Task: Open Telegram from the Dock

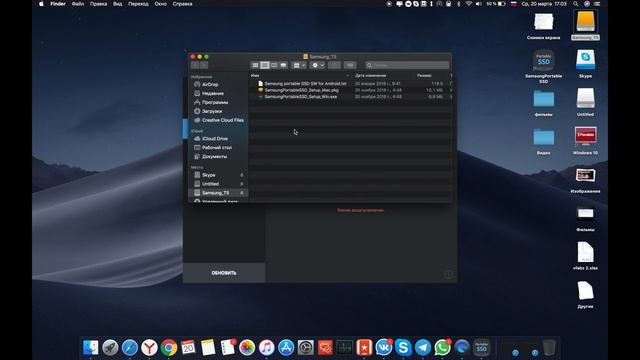Action: [x=423, y=347]
